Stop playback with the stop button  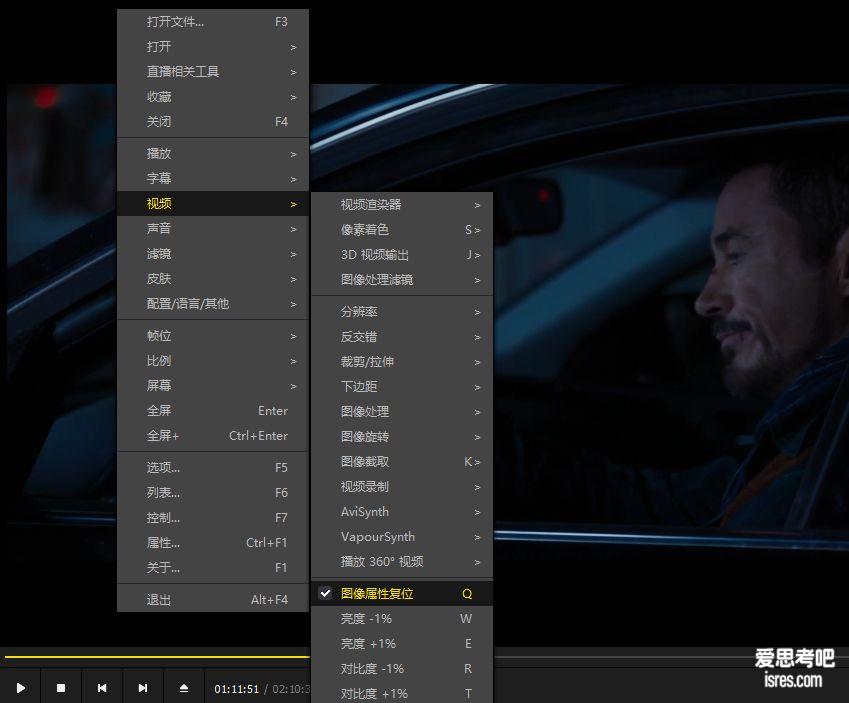61,688
